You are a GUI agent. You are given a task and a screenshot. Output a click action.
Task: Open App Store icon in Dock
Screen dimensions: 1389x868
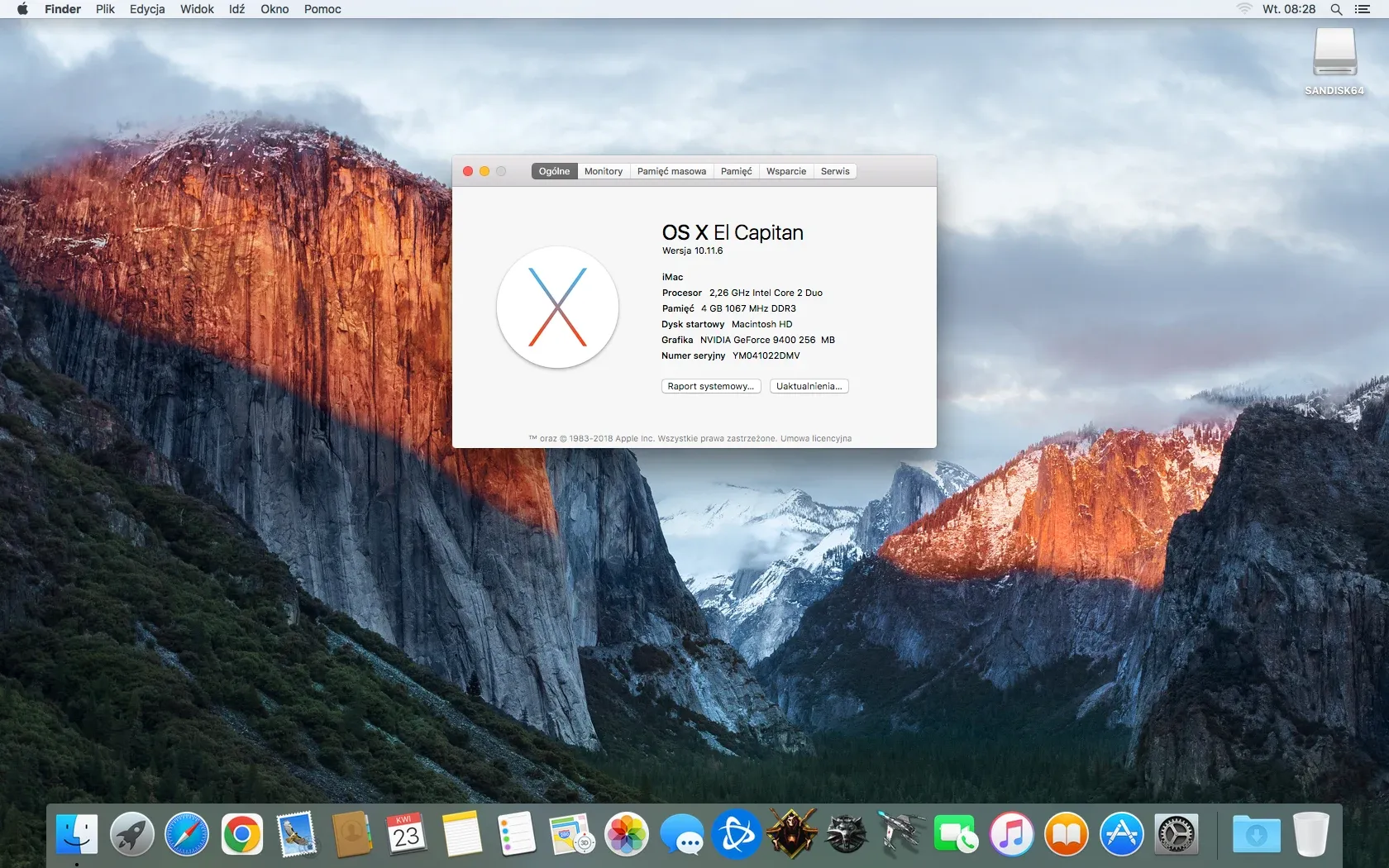1121,834
